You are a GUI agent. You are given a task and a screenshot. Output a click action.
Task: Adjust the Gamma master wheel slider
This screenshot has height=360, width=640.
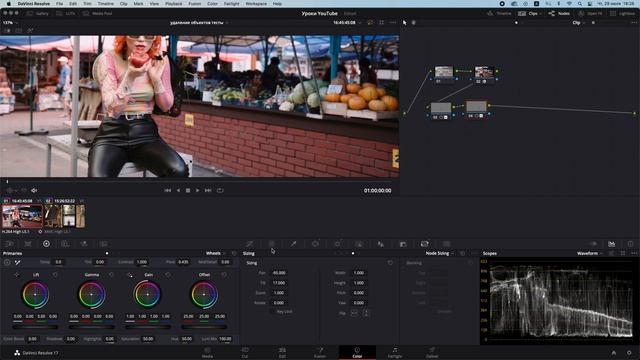coord(91,327)
